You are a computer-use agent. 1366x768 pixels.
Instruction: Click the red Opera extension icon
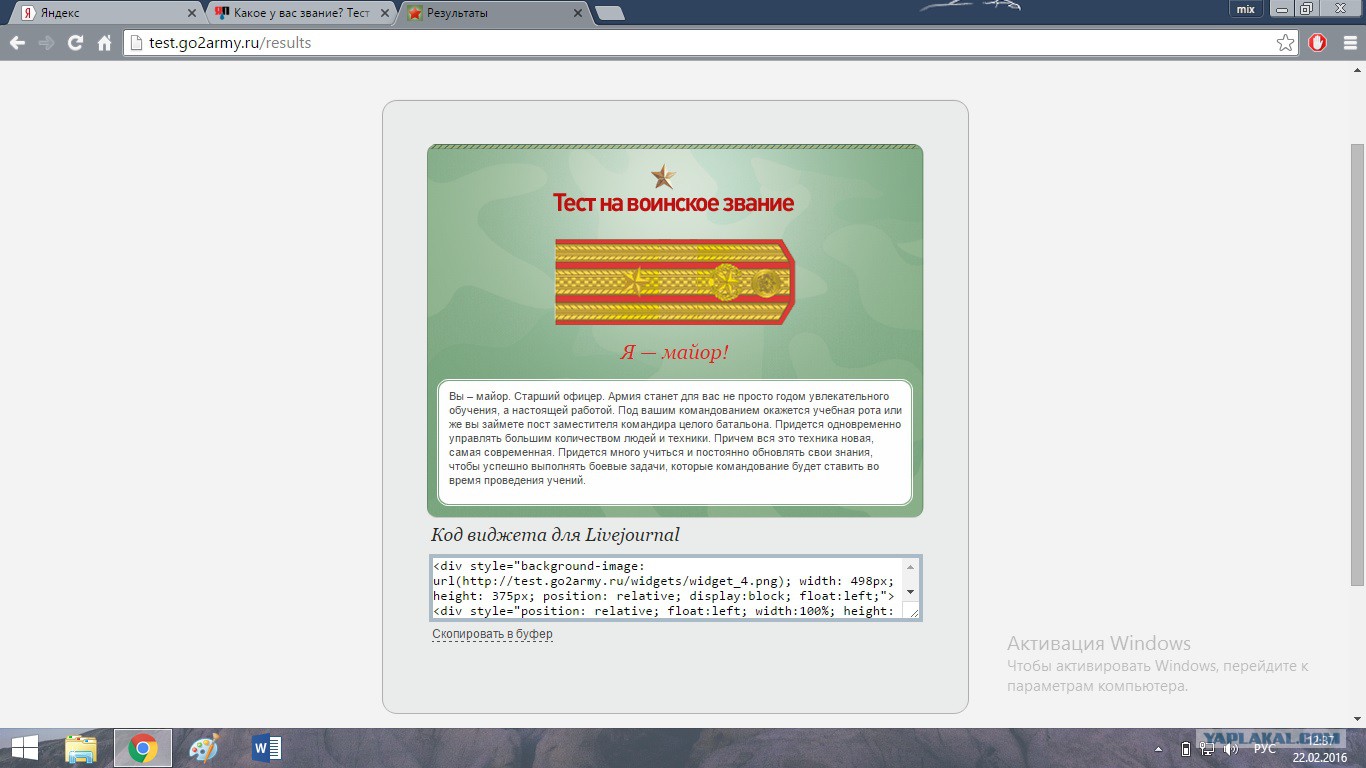coord(1317,43)
